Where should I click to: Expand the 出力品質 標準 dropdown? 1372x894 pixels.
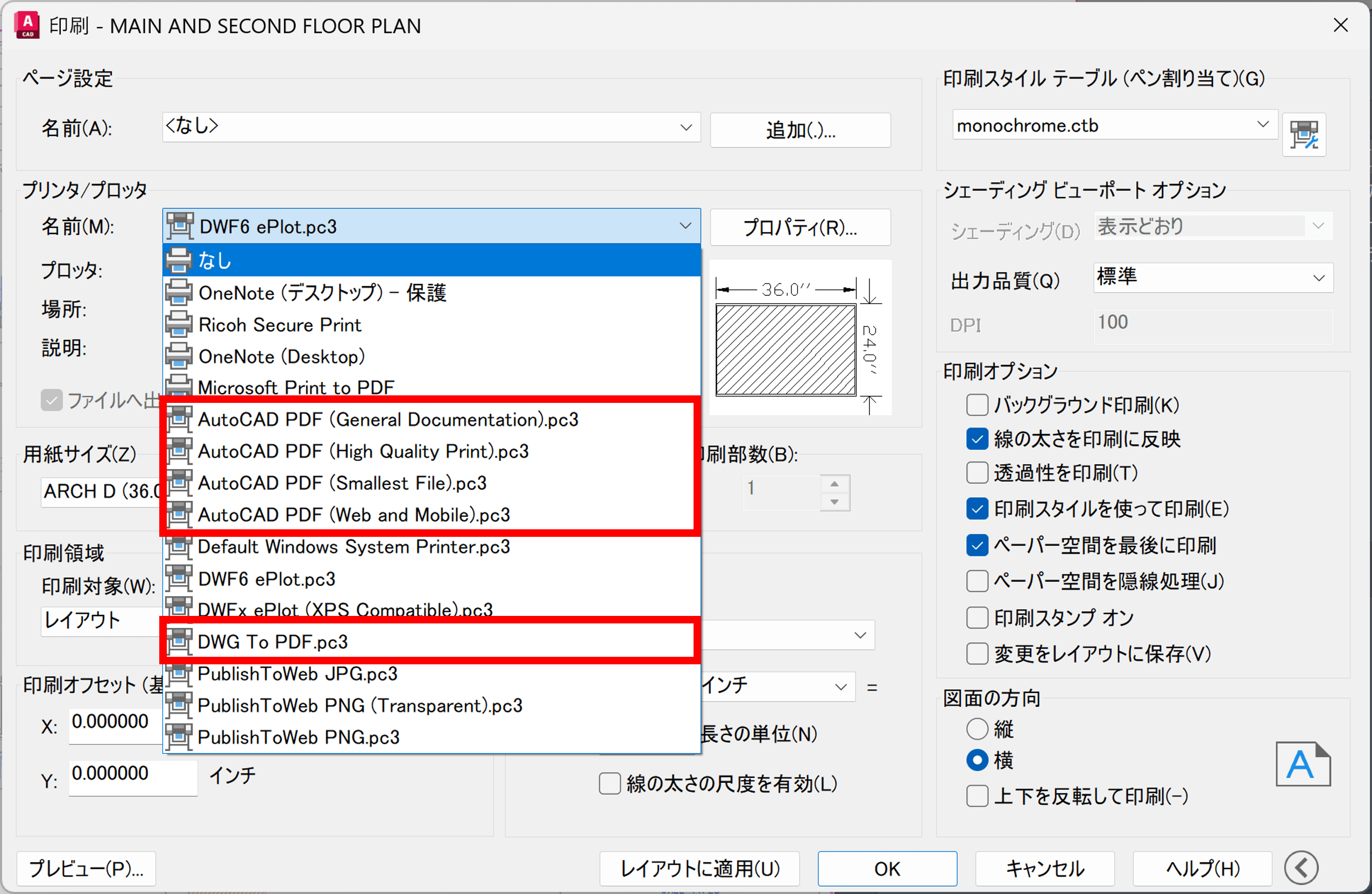1212,278
